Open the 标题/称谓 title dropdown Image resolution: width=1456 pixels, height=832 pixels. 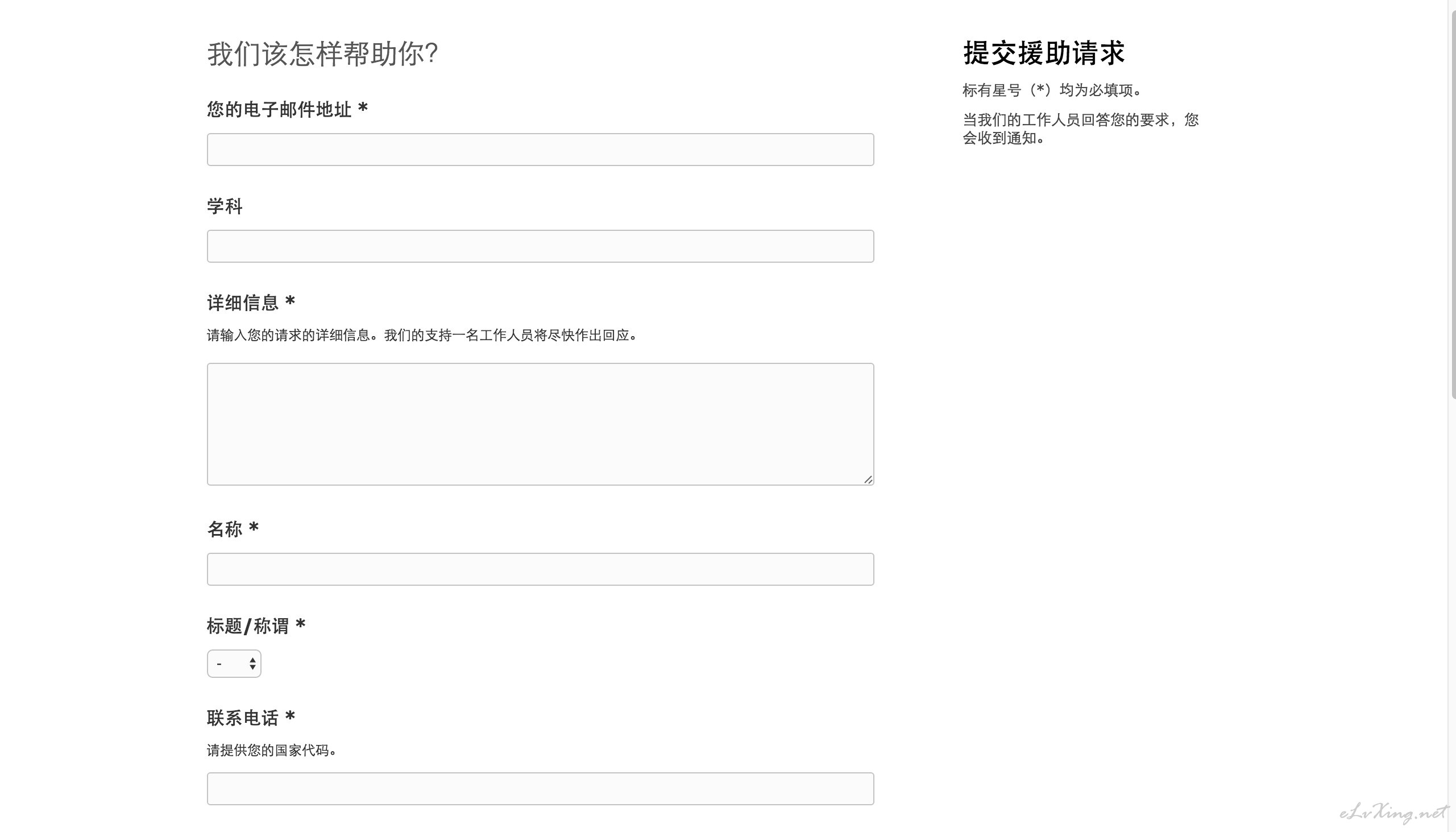point(234,664)
